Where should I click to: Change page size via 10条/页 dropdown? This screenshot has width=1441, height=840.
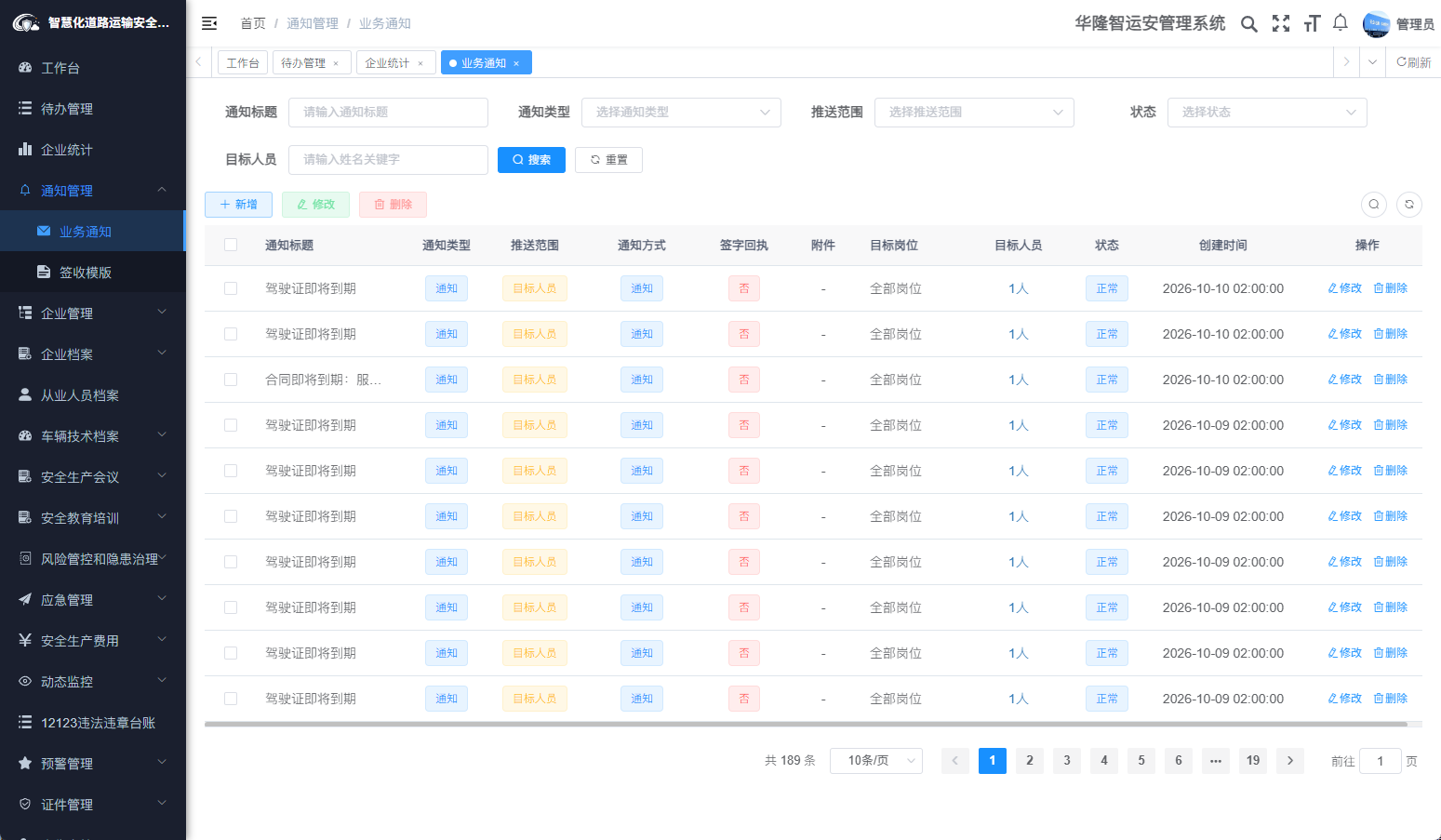[876, 761]
